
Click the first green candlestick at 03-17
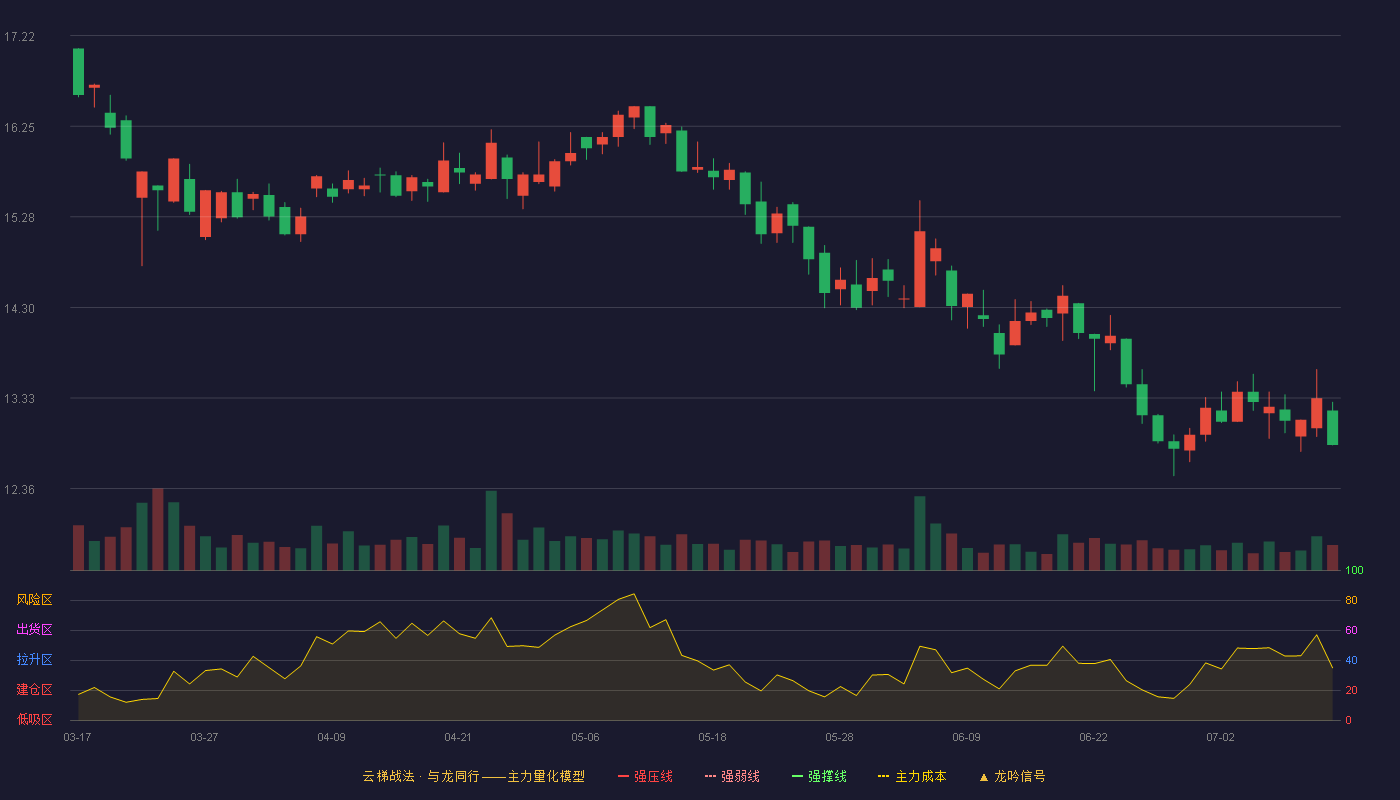point(78,72)
